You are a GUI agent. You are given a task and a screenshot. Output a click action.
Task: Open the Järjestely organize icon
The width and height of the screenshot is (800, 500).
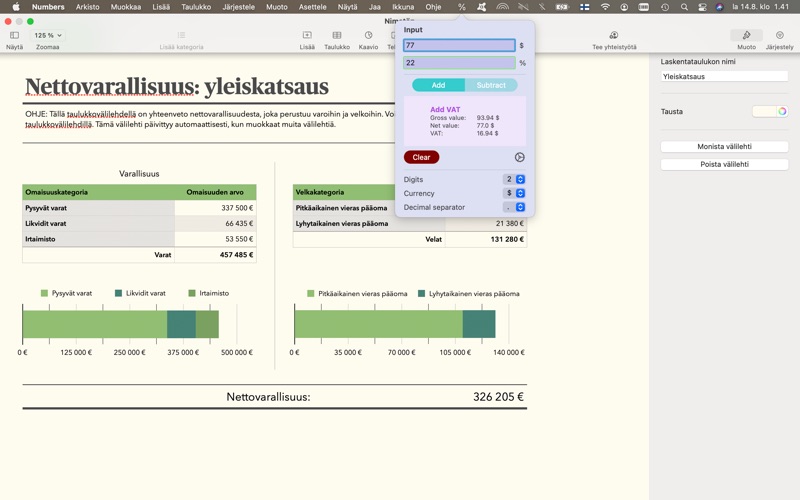(780, 35)
